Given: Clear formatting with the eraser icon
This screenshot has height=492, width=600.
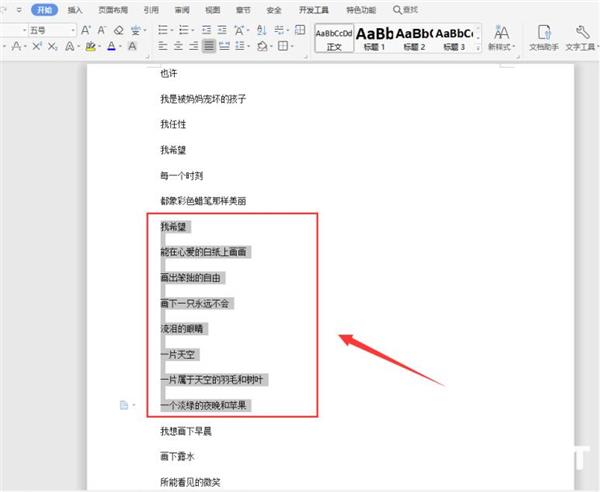Looking at the screenshot, I should click(119, 30).
